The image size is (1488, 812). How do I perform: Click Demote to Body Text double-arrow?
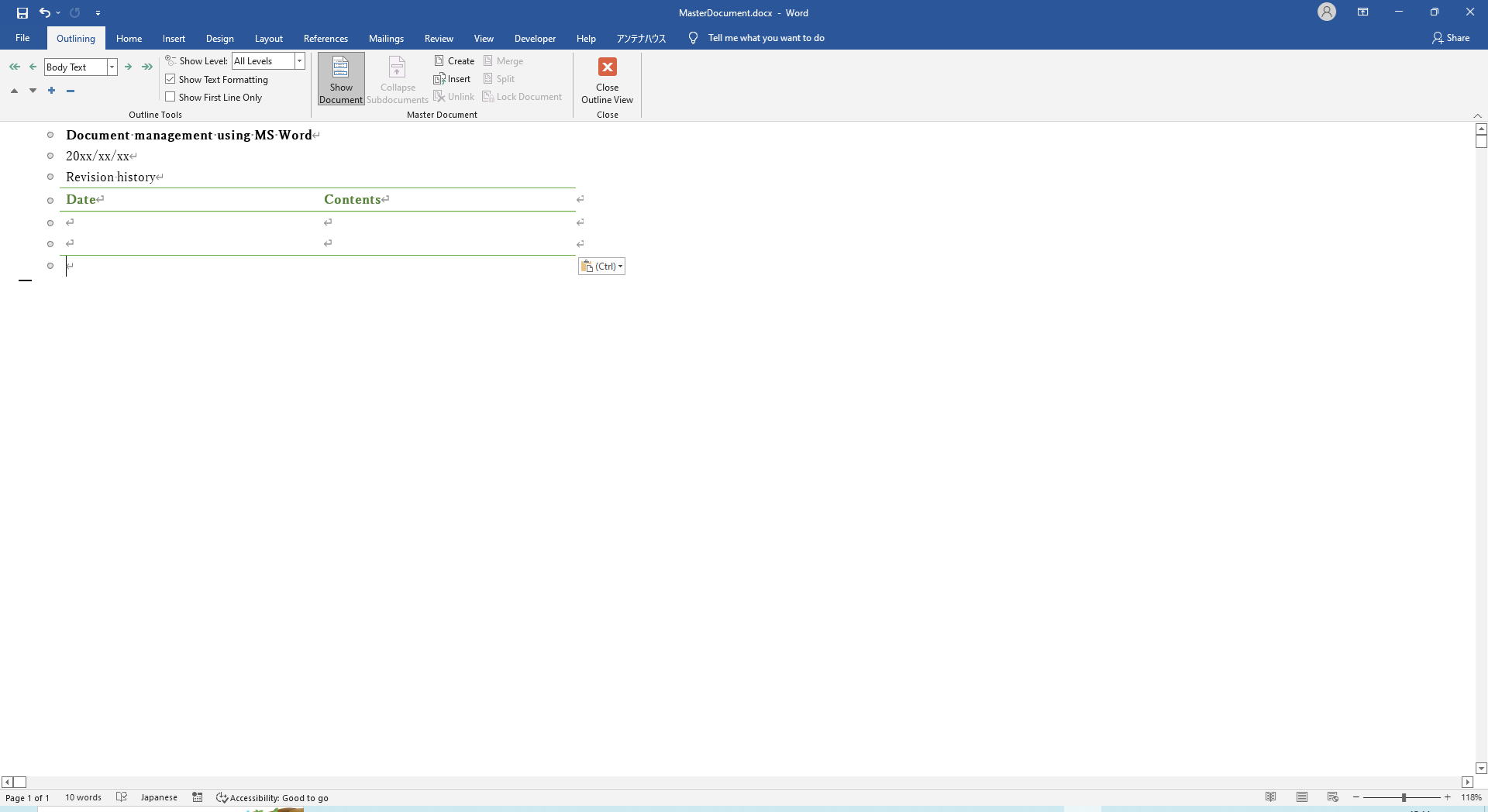click(147, 67)
